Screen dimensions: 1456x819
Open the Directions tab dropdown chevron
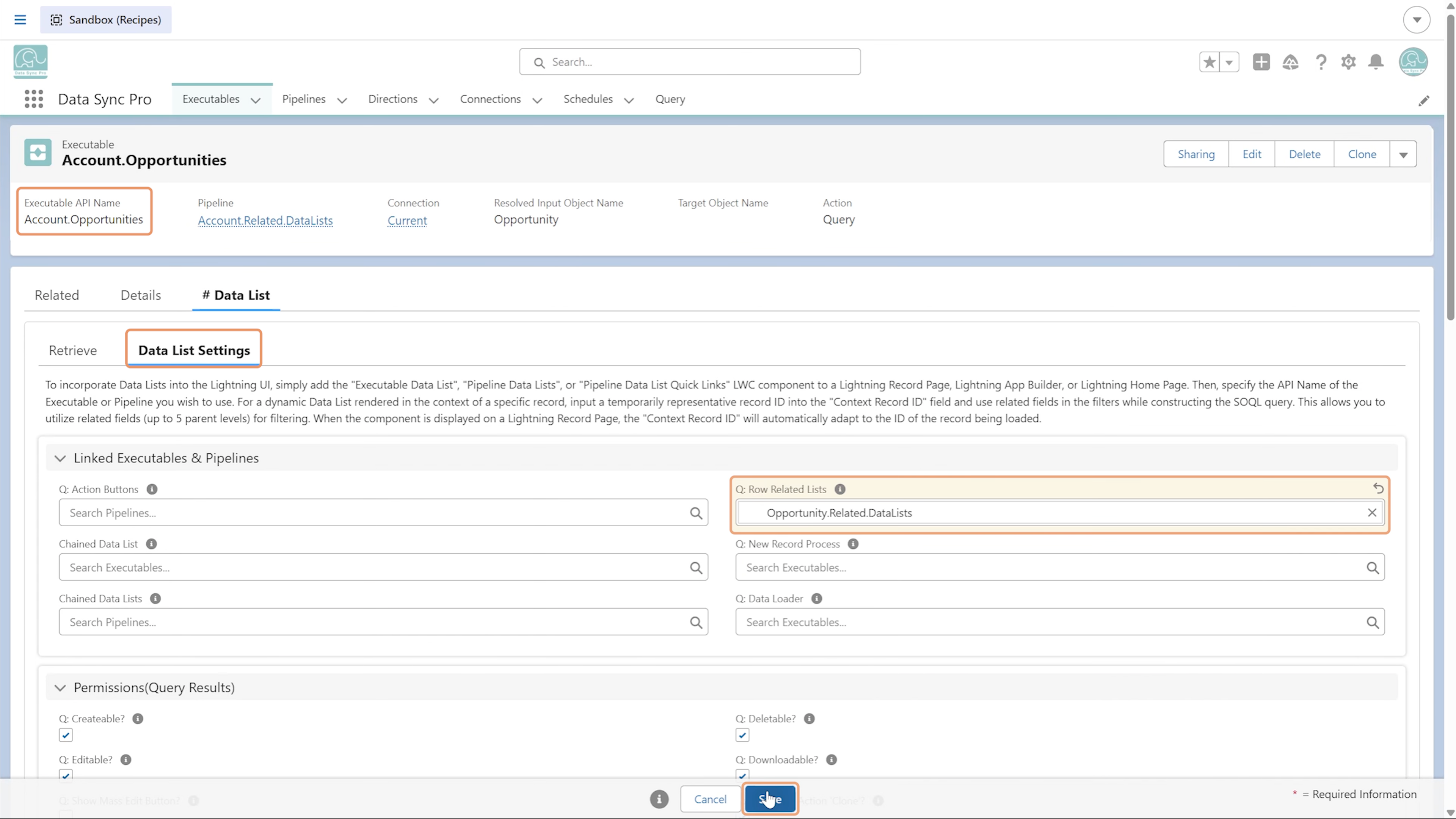(x=433, y=100)
